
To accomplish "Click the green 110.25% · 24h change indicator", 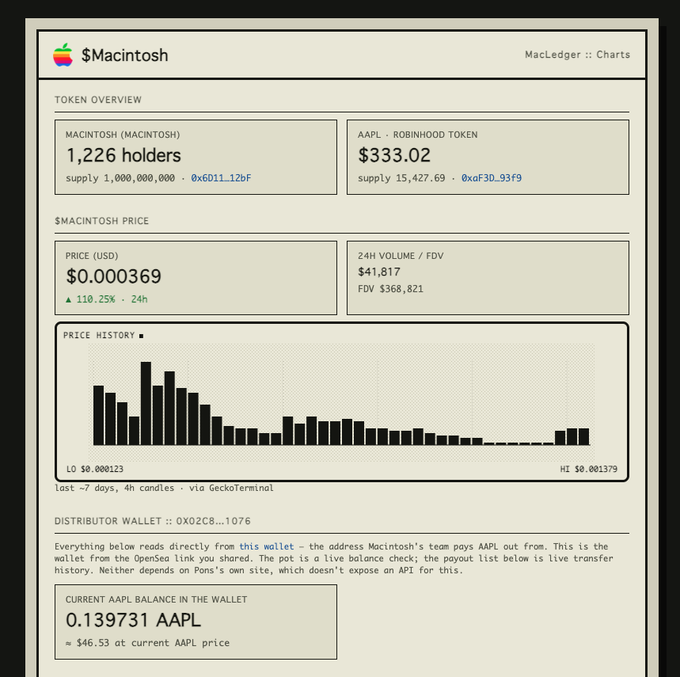I will coord(107,299).
